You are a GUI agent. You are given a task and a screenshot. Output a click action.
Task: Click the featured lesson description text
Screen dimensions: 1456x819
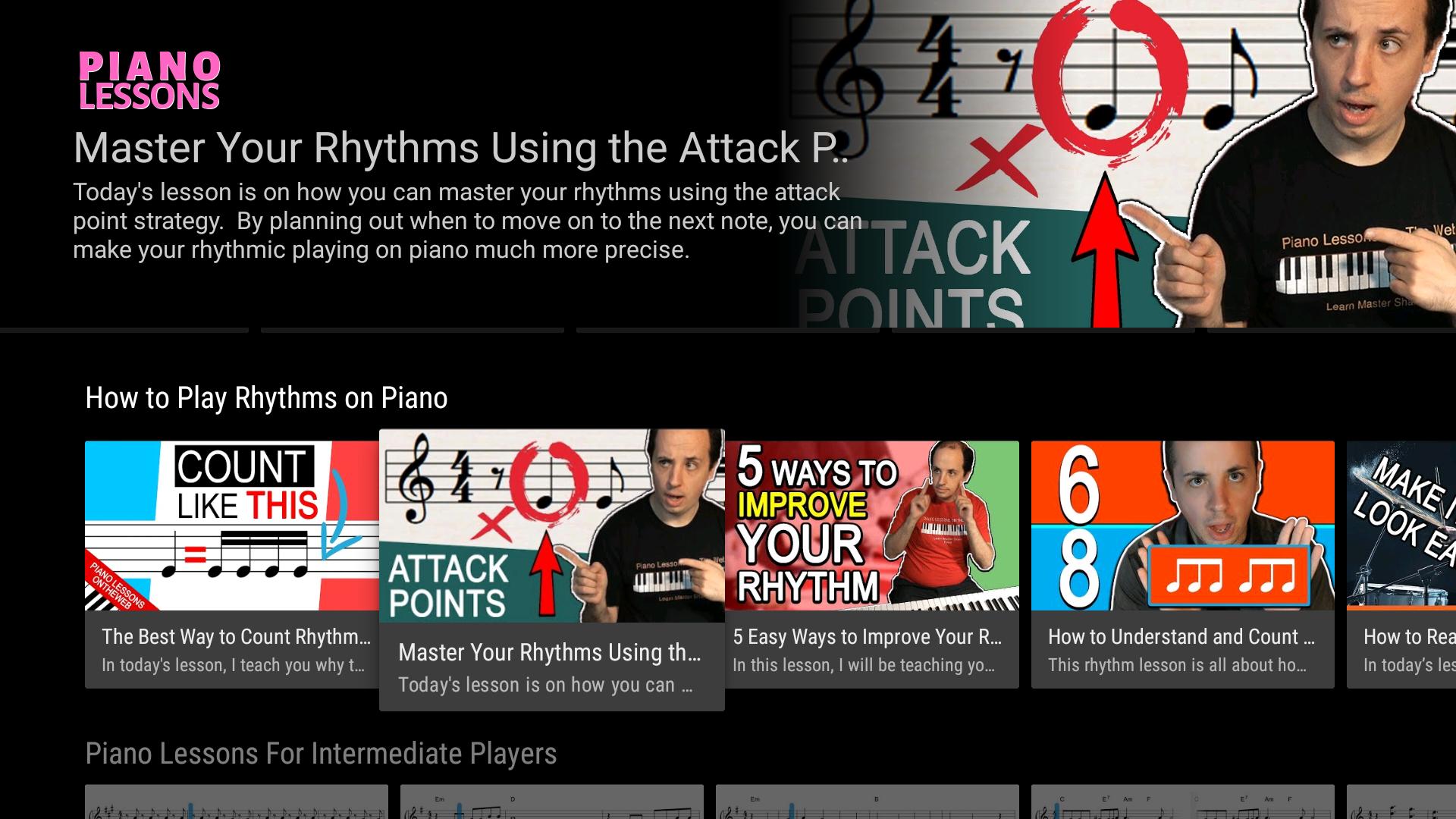point(467,221)
